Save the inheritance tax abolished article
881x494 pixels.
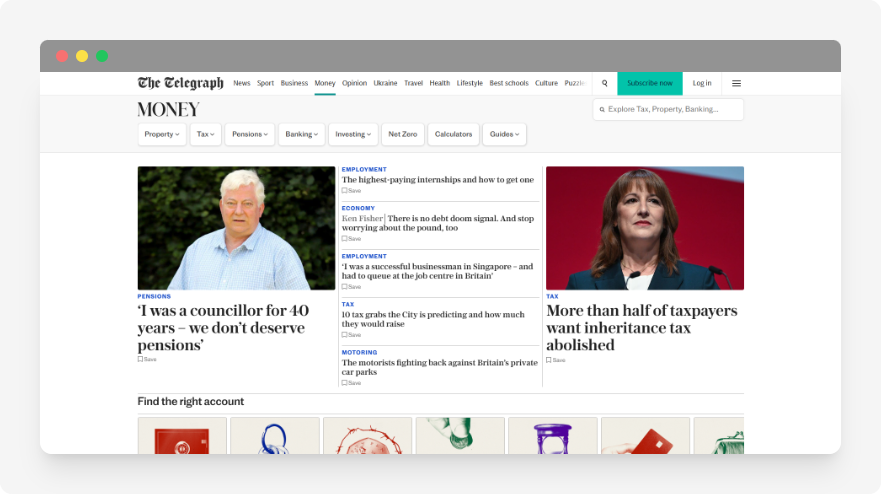pyautogui.click(x=556, y=360)
